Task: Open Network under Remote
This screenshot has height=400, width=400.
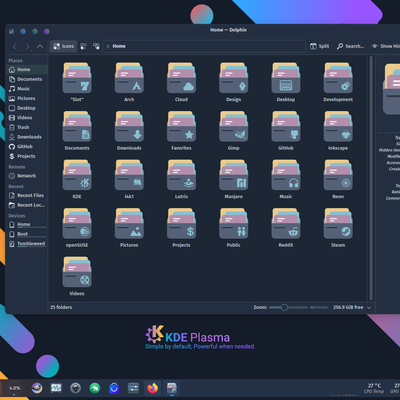Action: pos(27,176)
